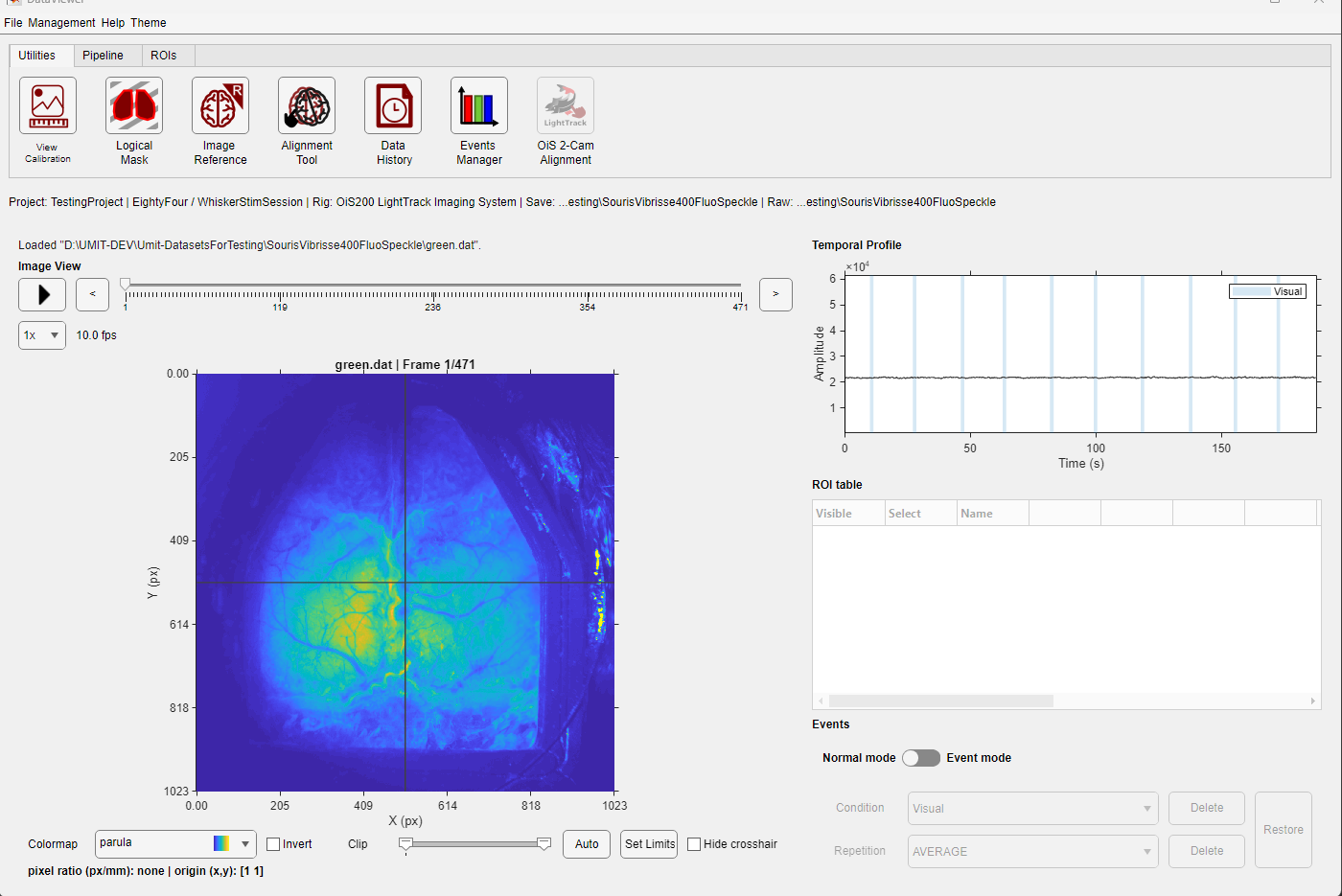Open the File menu
The image size is (1342, 896).
[13, 23]
